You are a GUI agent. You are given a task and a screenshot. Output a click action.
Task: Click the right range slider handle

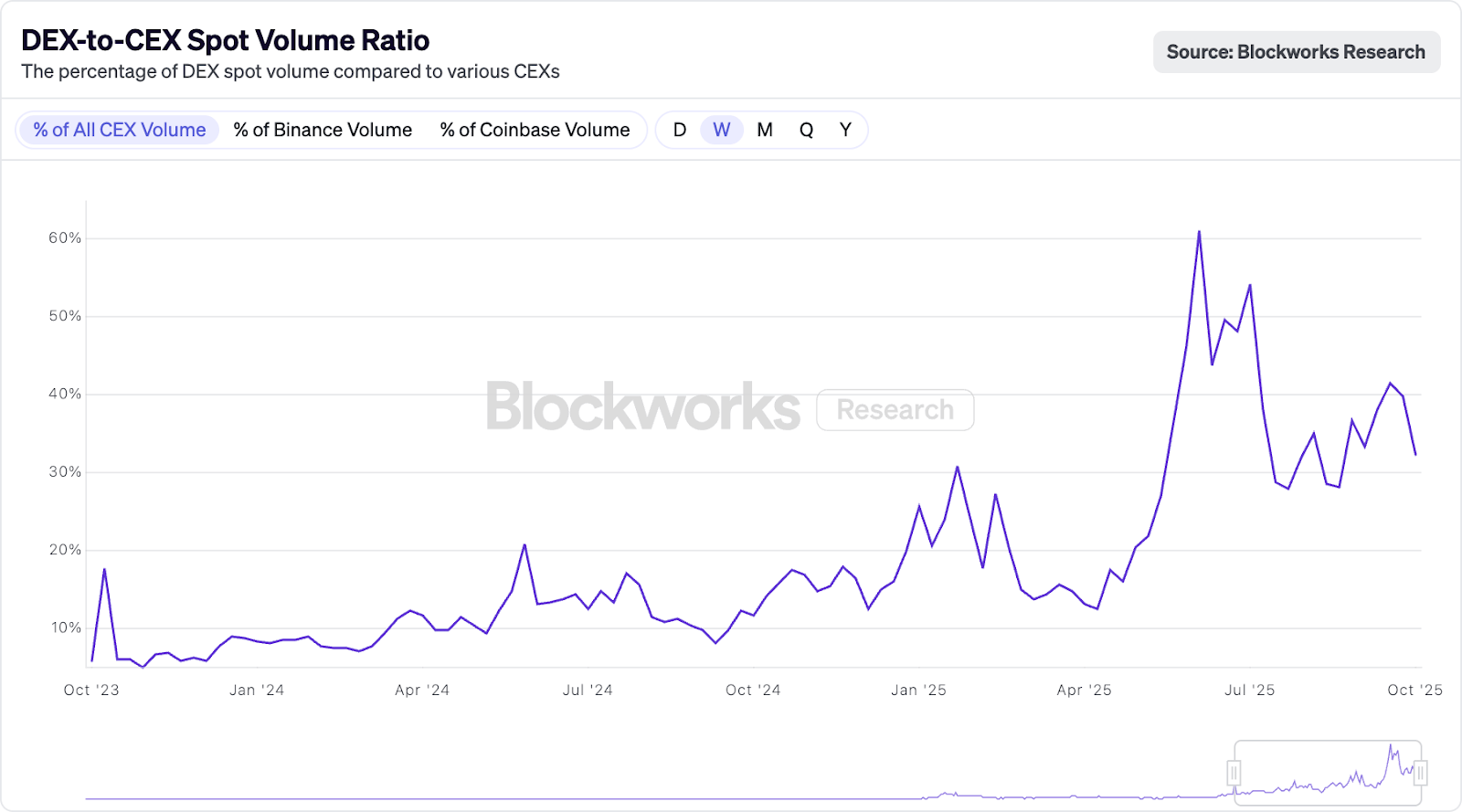1420,774
